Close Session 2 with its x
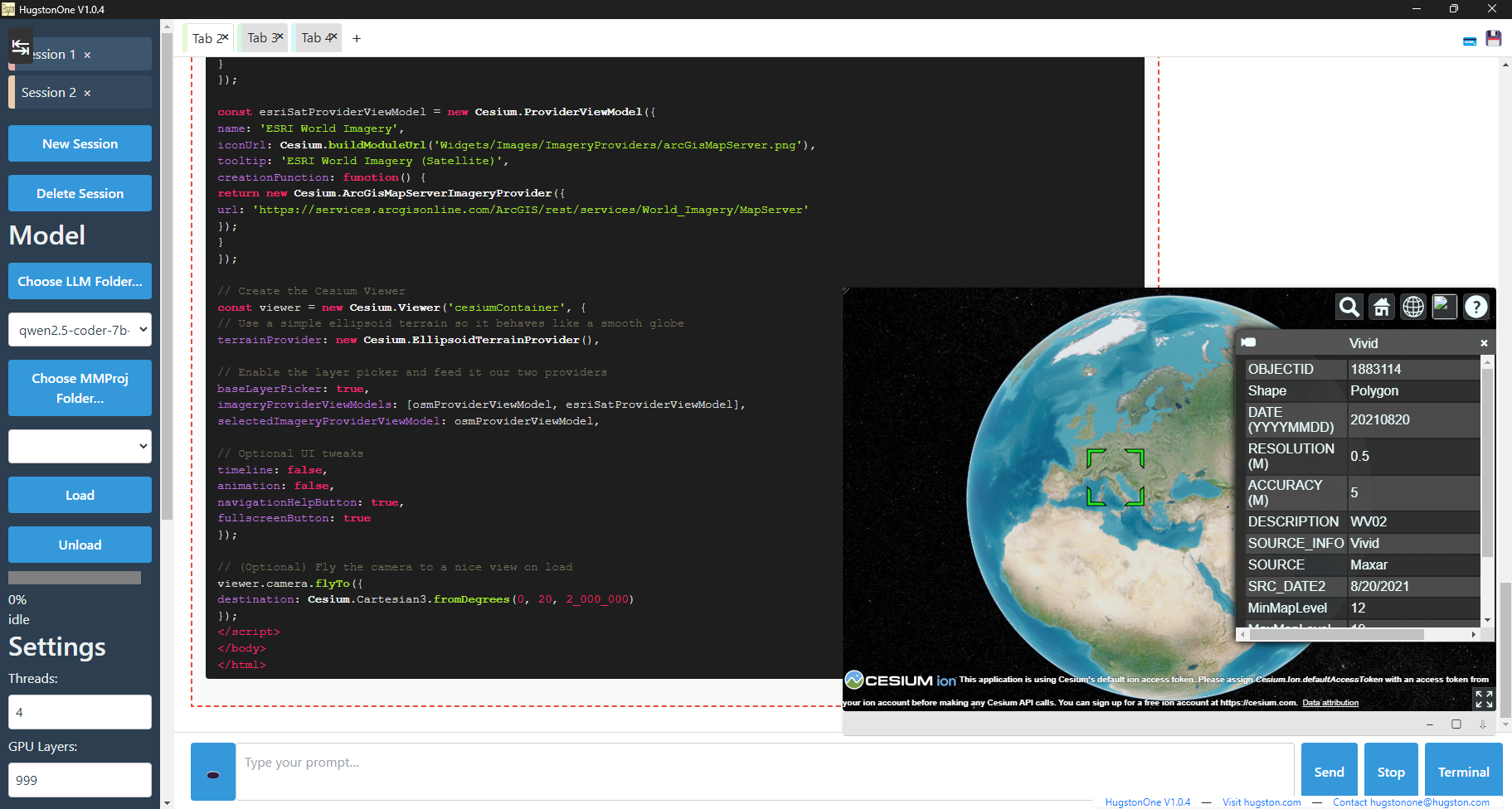 coord(87,93)
